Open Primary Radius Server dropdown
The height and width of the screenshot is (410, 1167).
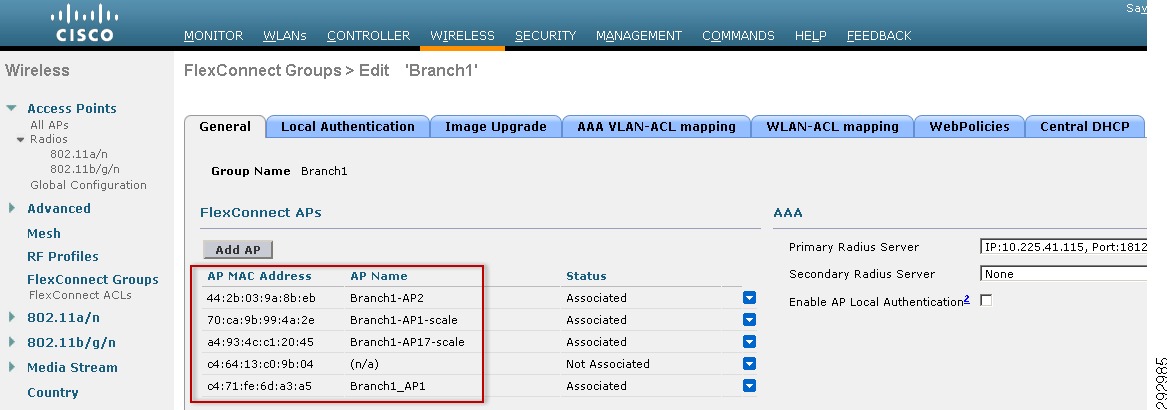pyautogui.click(x=1064, y=247)
